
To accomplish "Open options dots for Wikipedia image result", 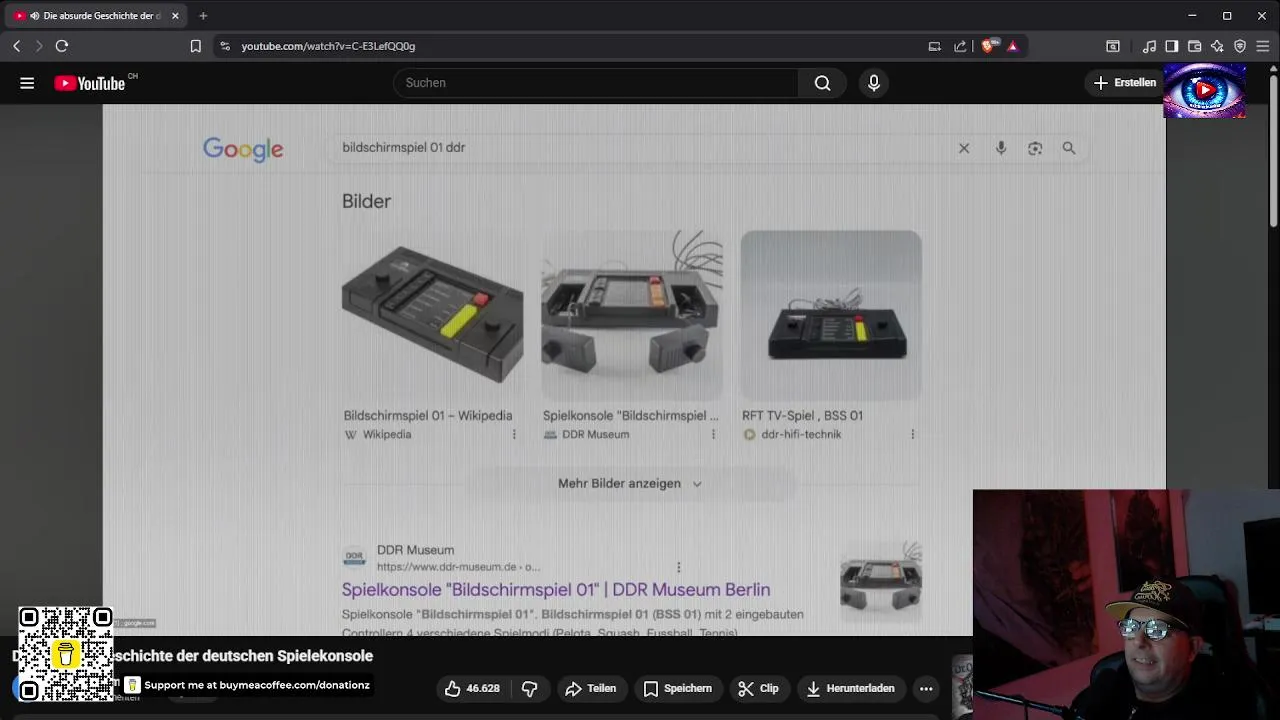I will pyautogui.click(x=514, y=434).
